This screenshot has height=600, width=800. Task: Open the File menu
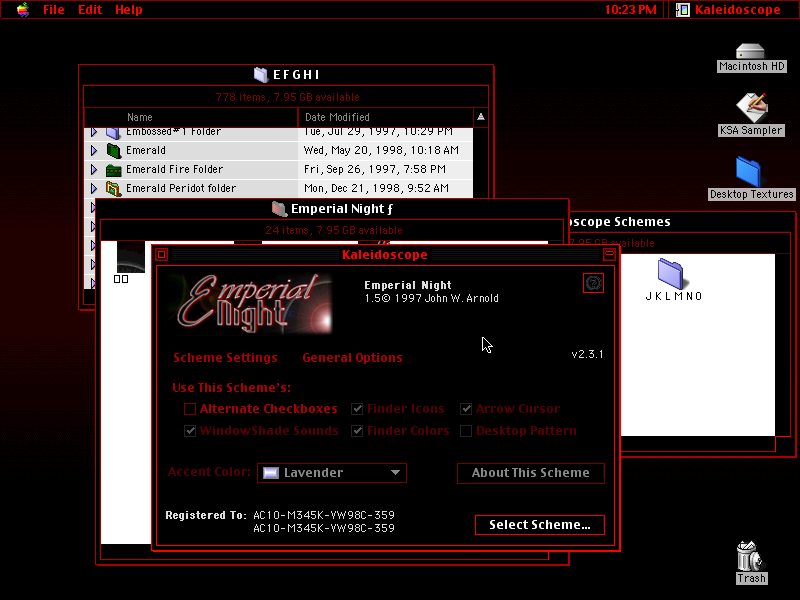(x=54, y=10)
